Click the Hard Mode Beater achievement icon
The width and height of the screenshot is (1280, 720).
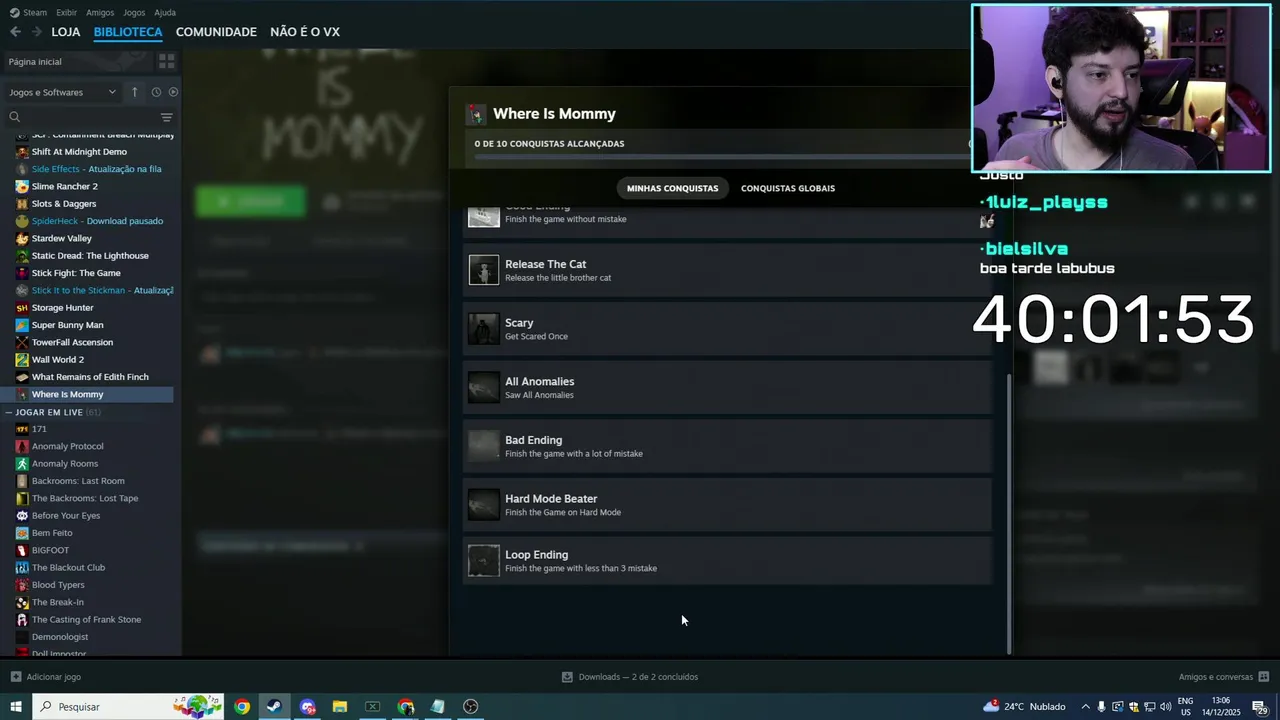click(484, 504)
